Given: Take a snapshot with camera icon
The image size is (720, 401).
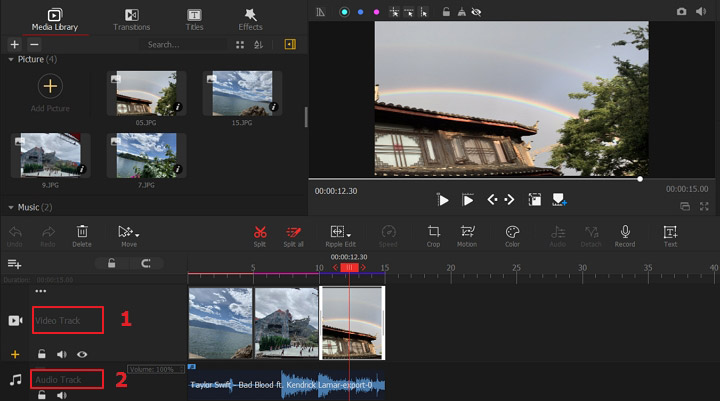Looking at the screenshot, I should coord(682,11).
